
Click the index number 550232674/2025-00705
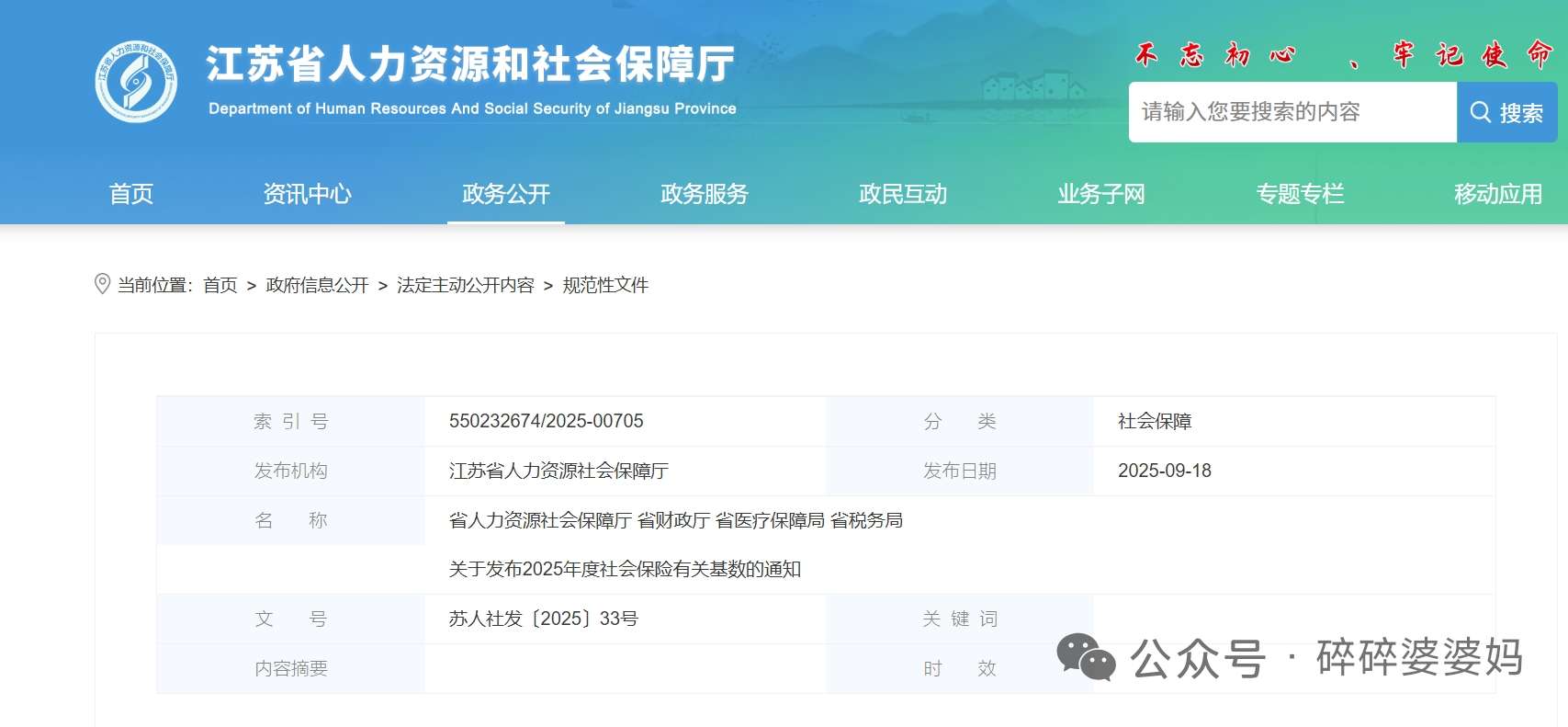(x=546, y=421)
